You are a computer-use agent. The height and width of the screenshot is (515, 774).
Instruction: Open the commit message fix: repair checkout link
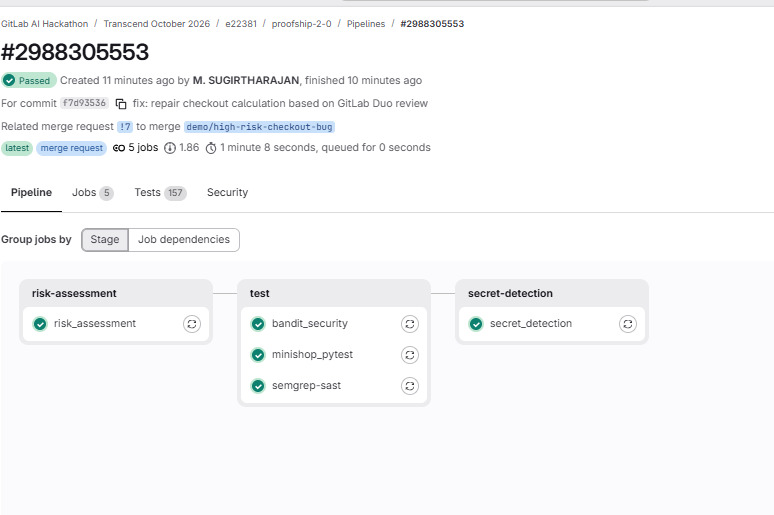pos(280,104)
